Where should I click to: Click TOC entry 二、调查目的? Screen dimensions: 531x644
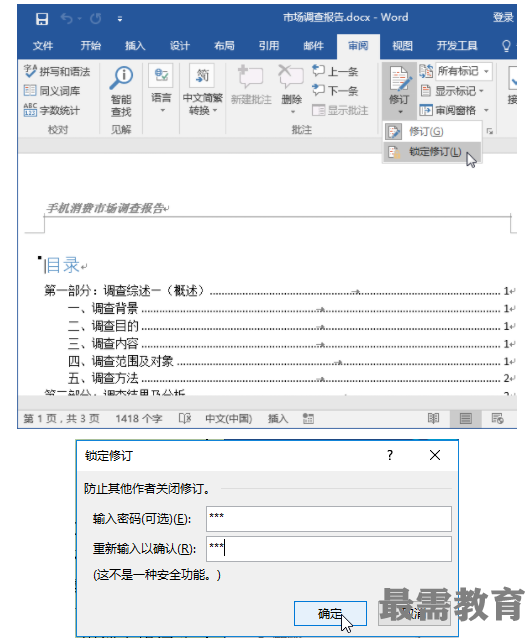(x=103, y=326)
